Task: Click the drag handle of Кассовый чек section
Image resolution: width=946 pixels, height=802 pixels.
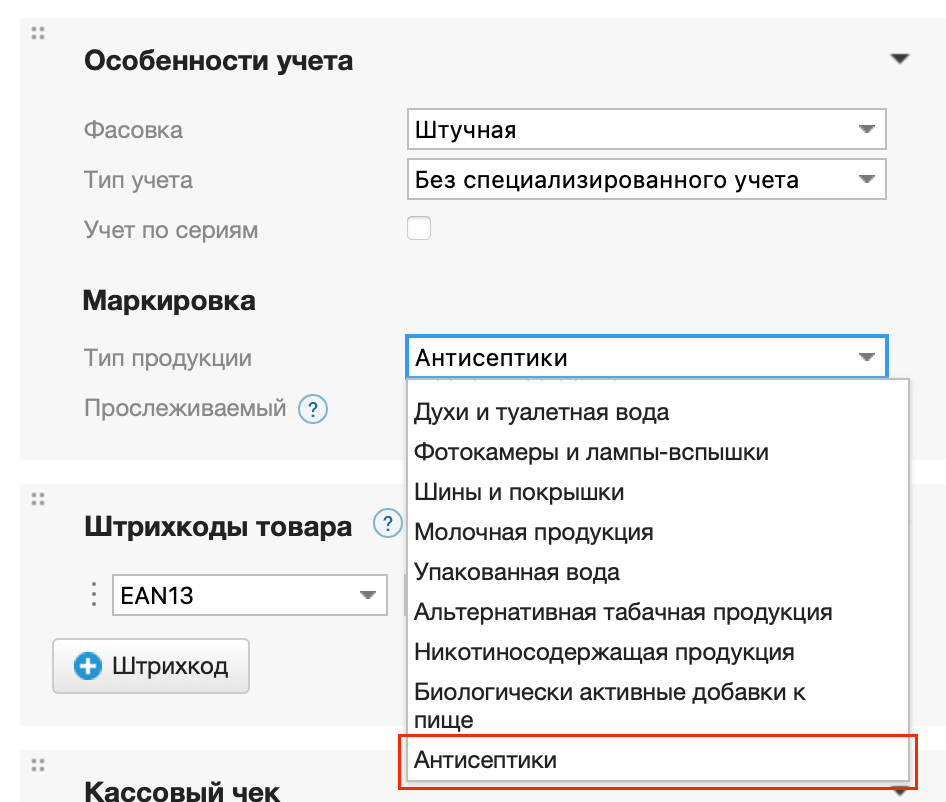Action: tap(37, 764)
